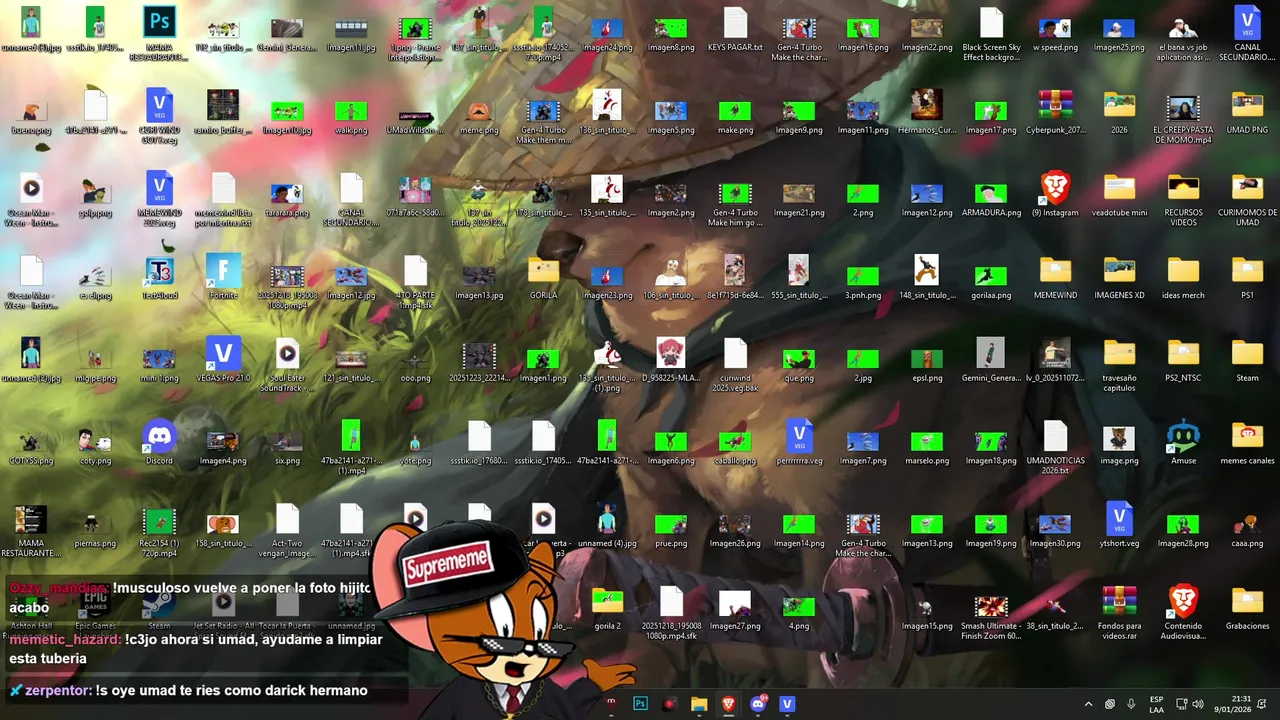1280x720 pixels.
Task: Select the (9) Instagram Brave shortcut
Action: [1055, 194]
